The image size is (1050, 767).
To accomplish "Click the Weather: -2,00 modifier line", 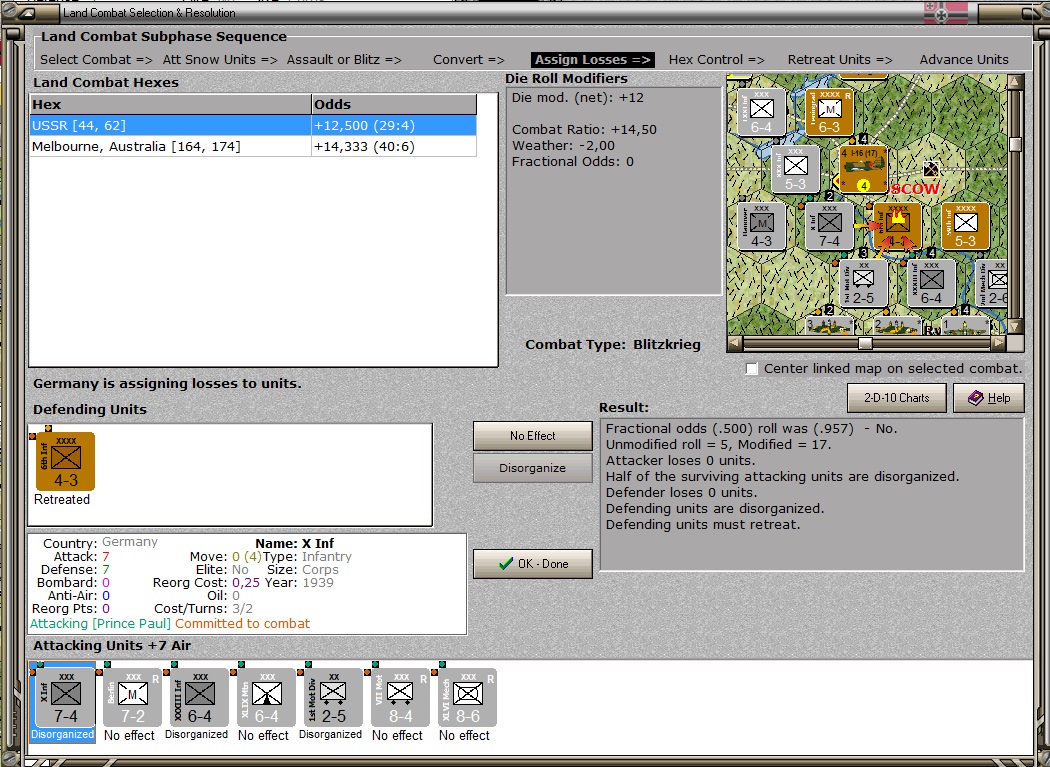I will [562, 146].
